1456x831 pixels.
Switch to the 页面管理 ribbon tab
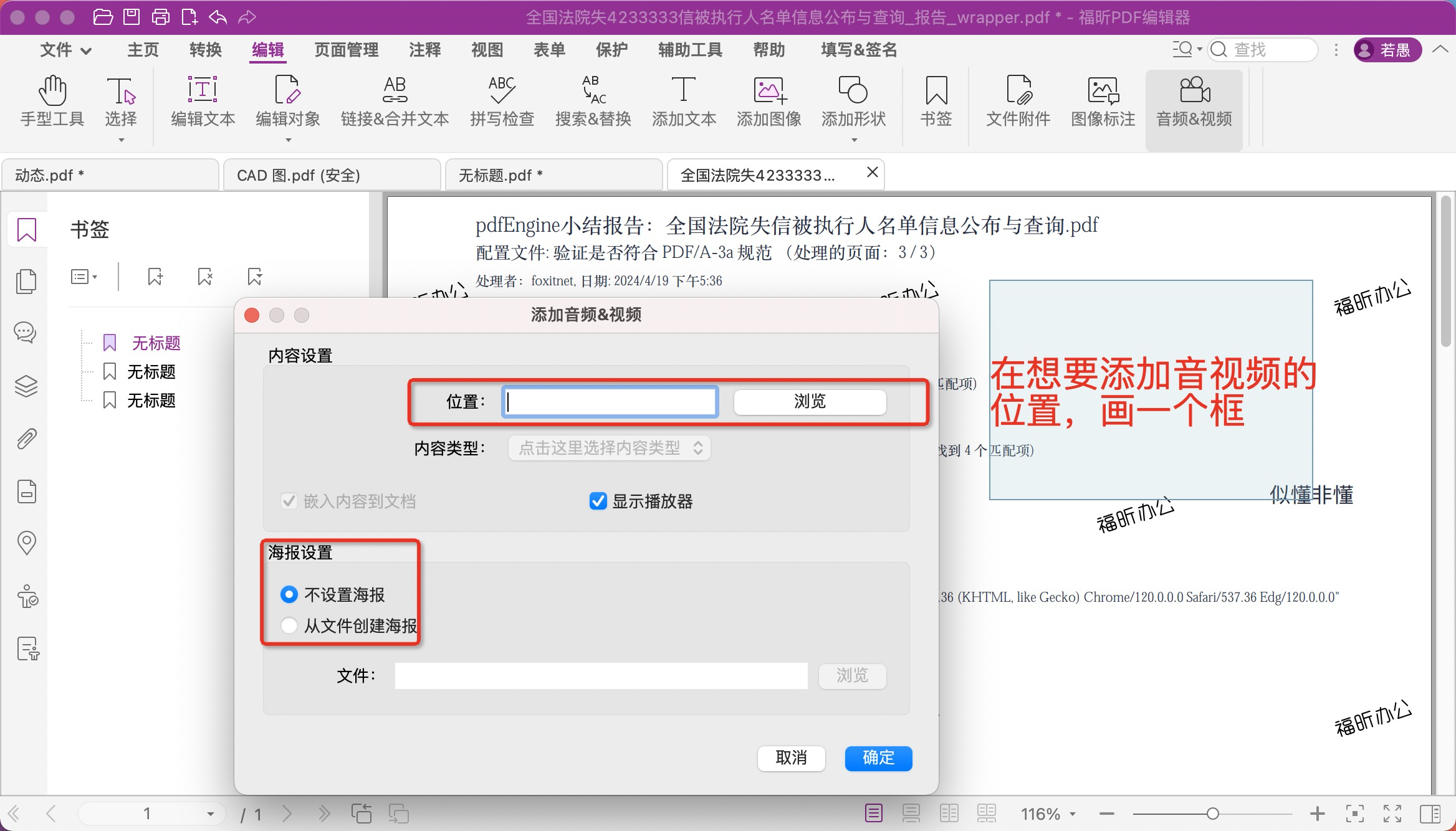pyautogui.click(x=347, y=50)
